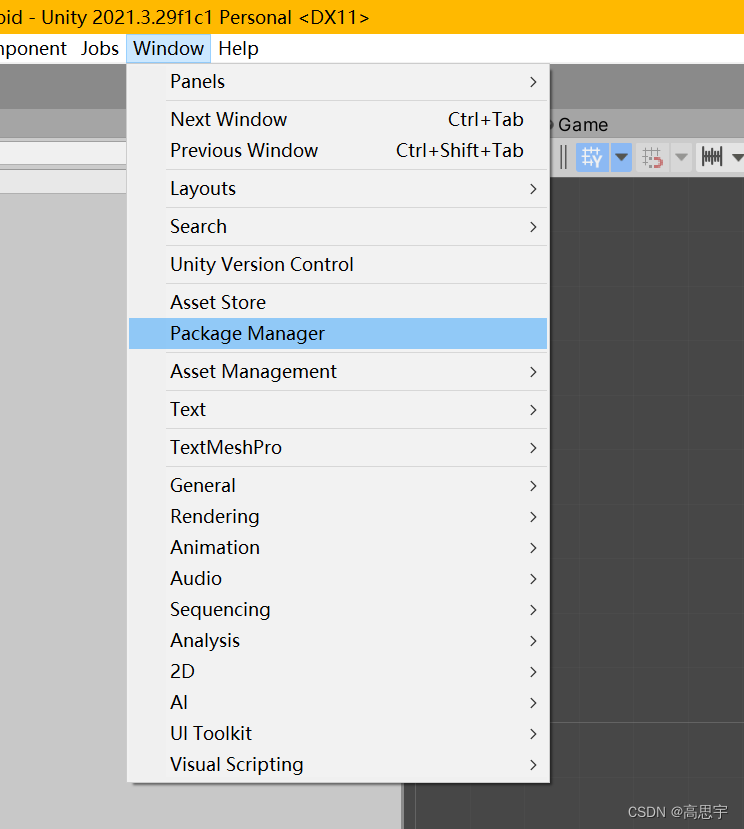
Task: Expand the Sequencing submenu
Action: tap(338, 610)
